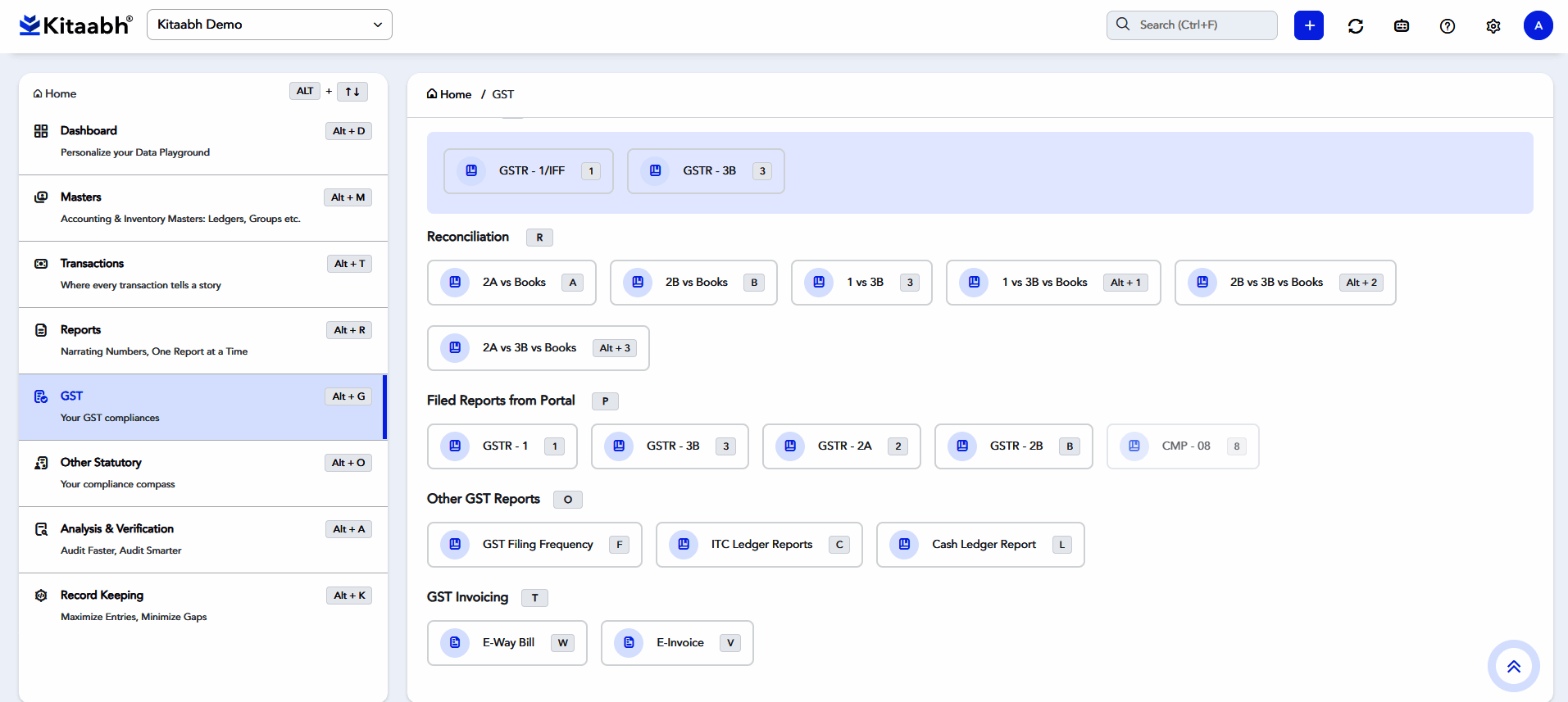The height and width of the screenshot is (702, 1568).
Task: Click the up-down arrows navigation key
Action: click(x=352, y=92)
